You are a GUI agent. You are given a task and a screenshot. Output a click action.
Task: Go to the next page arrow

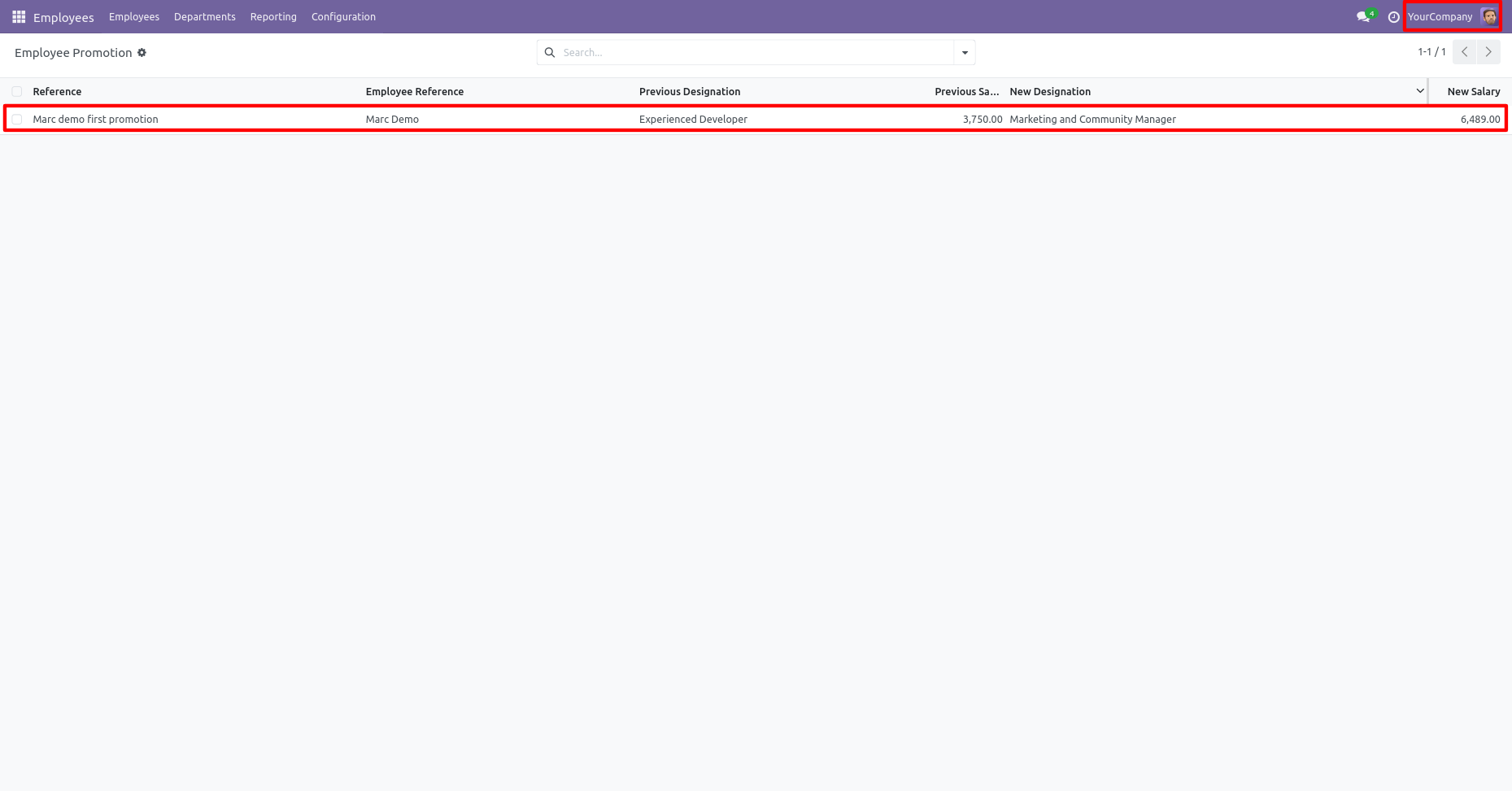coord(1488,52)
